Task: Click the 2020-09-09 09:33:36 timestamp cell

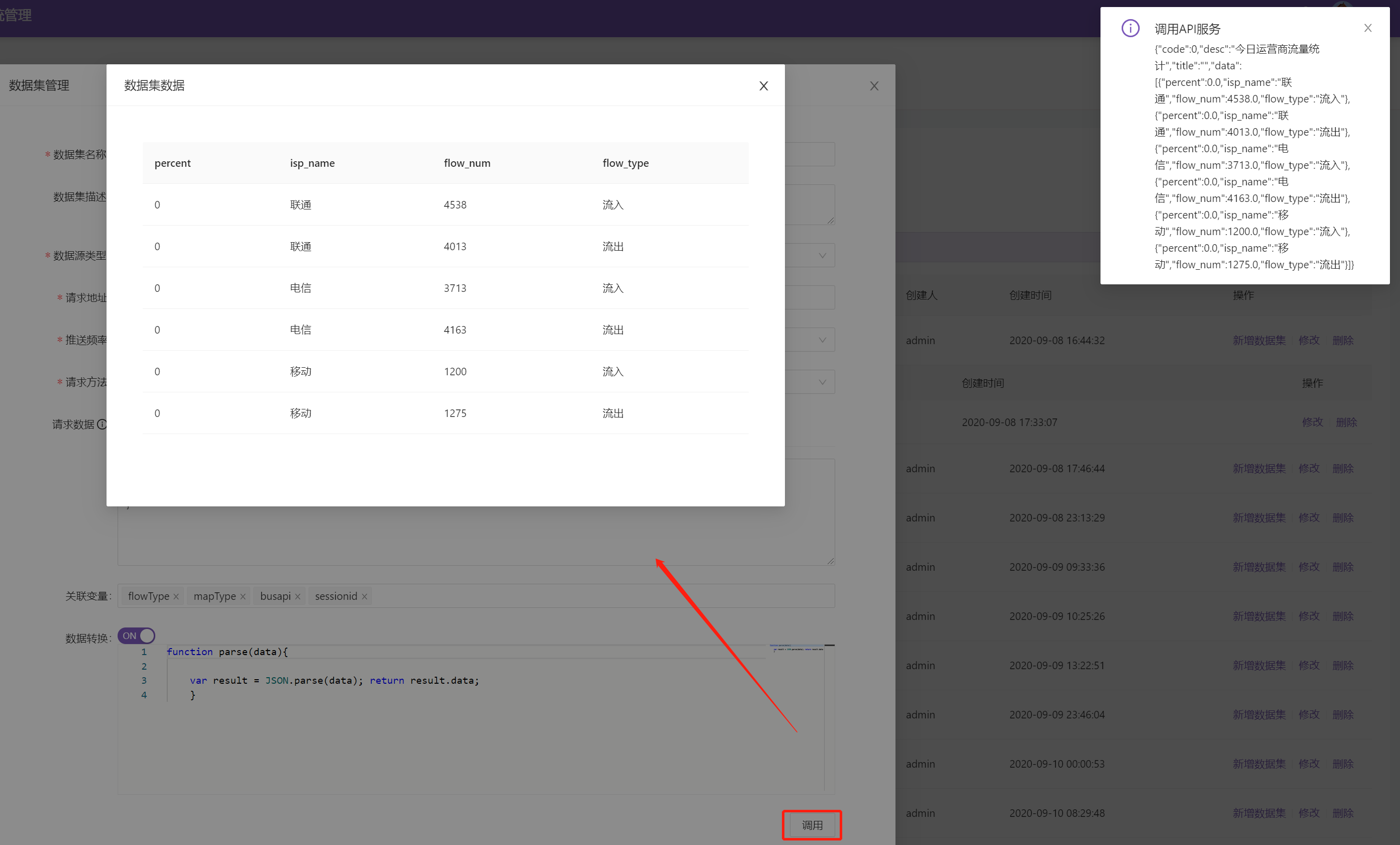Action: (x=1057, y=567)
